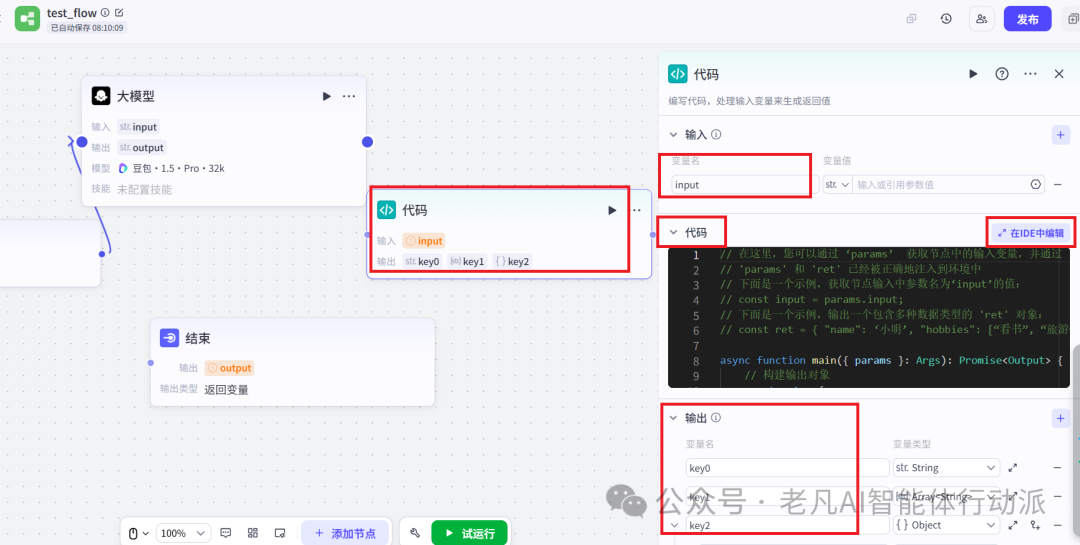
Task: Click the orange output tag in 结束 node
Action: point(229,368)
